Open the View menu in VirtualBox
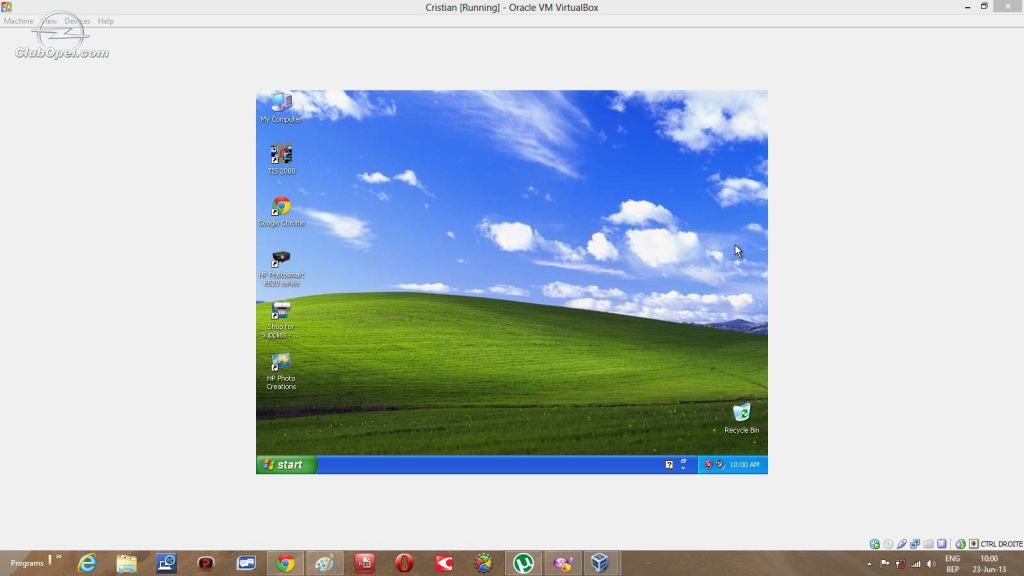Image resolution: width=1024 pixels, height=576 pixels. pos(50,21)
